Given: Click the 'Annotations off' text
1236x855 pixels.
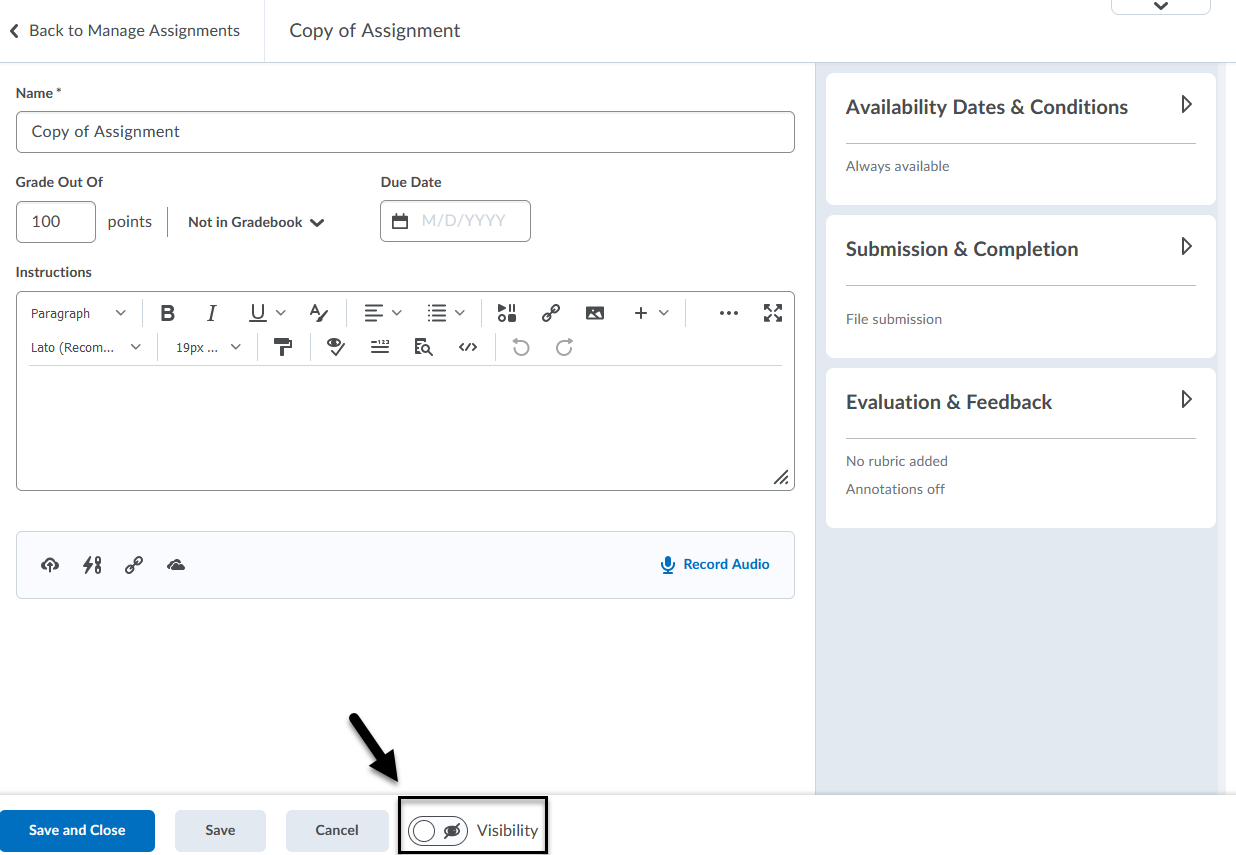Looking at the screenshot, I should 895,489.
